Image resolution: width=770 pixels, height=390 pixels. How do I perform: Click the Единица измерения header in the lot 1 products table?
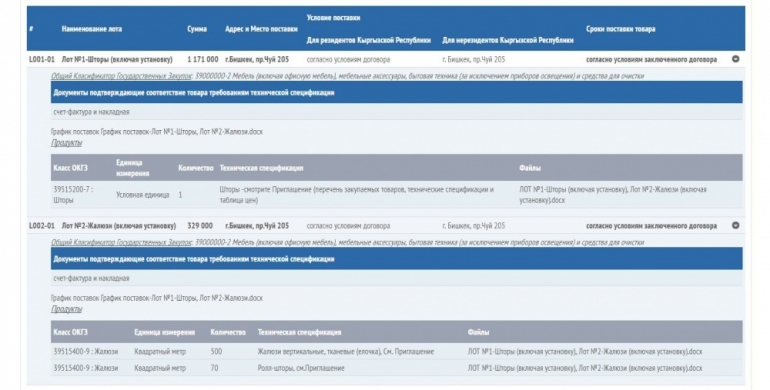tap(133, 168)
